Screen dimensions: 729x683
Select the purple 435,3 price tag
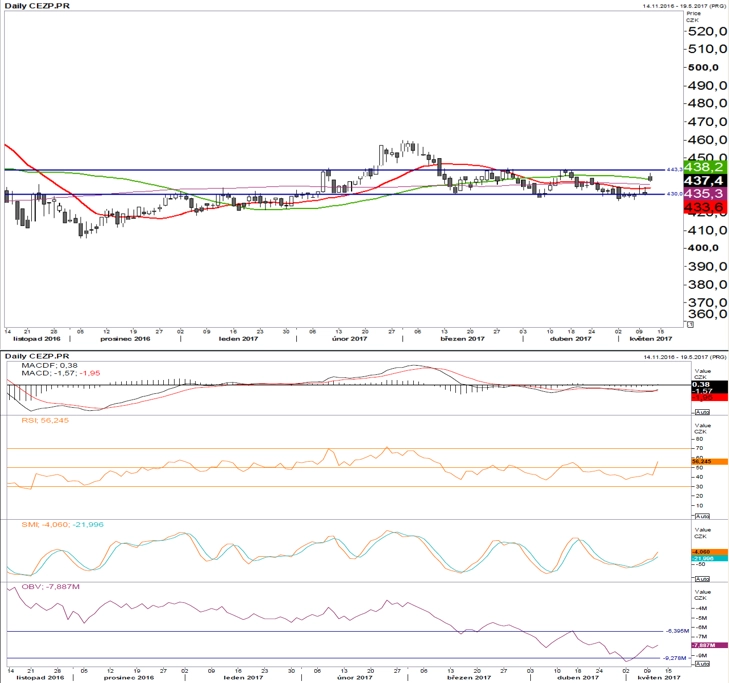click(699, 192)
